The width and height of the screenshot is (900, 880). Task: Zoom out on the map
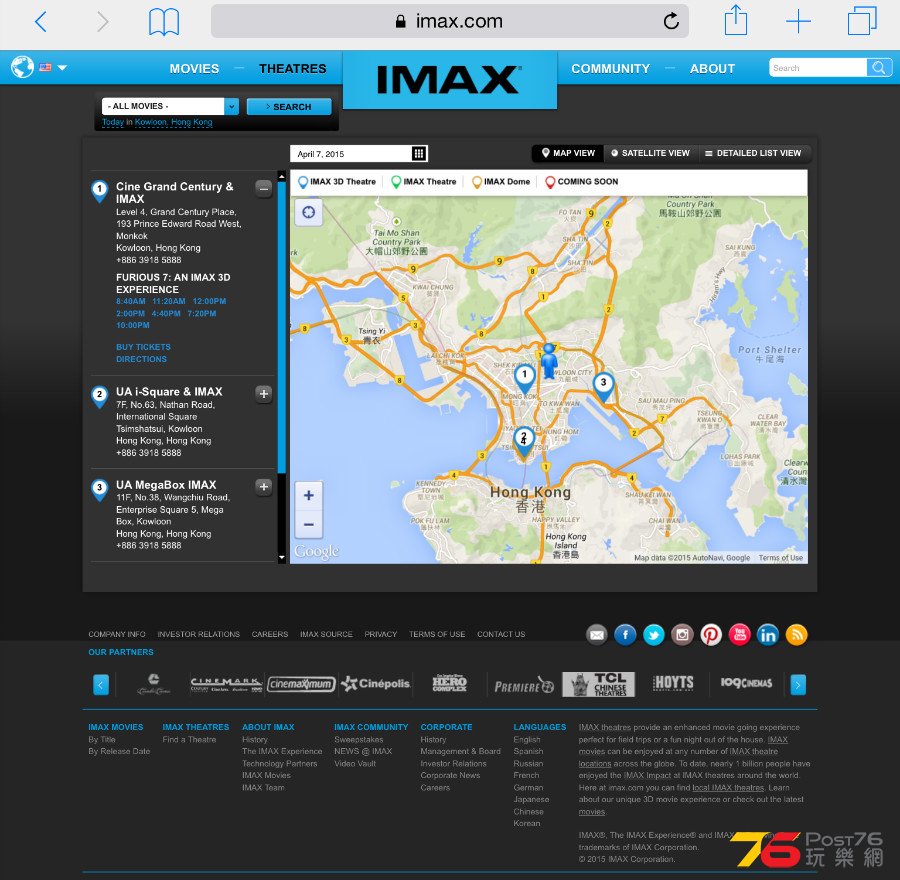pyautogui.click(x=308, y=524)
